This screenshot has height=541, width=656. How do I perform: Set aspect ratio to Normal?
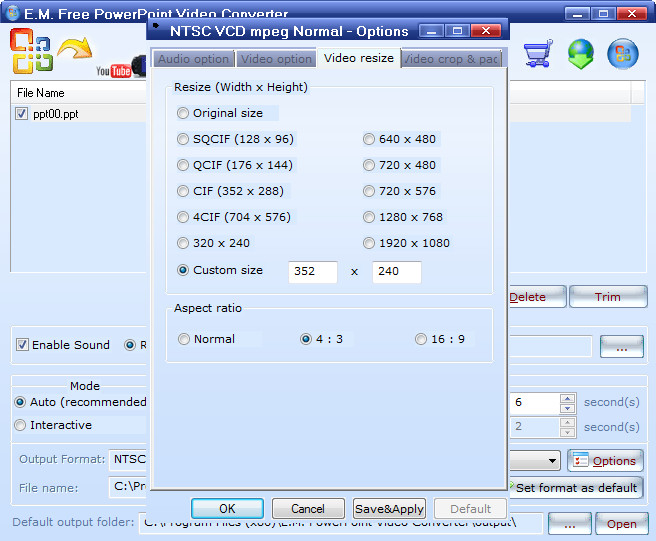click(184, 338)
